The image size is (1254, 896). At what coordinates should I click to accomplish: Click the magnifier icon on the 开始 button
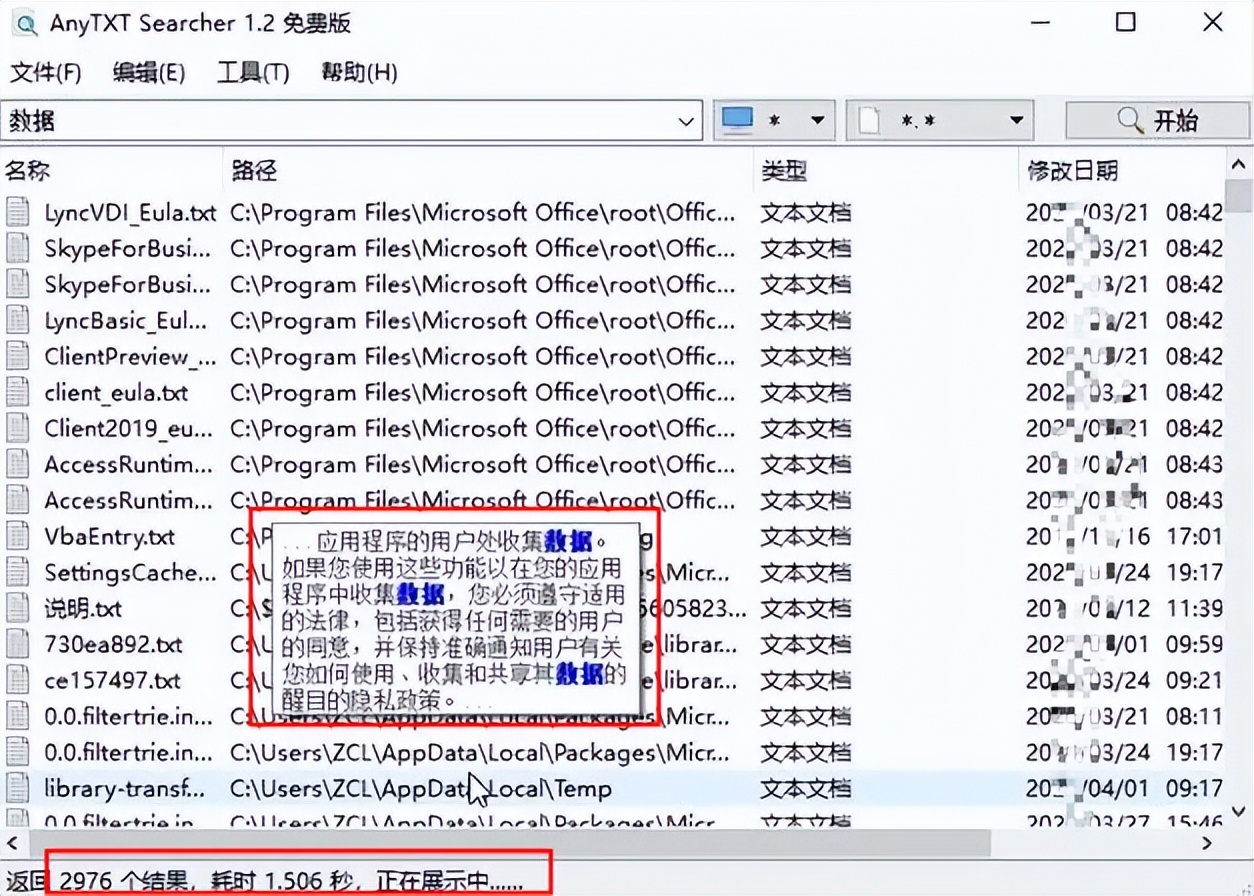tap(1131, 119)
